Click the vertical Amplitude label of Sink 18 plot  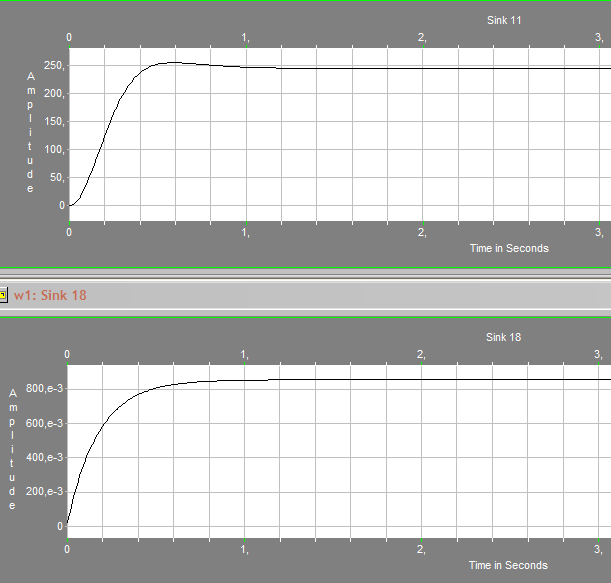pyautogui.click(x=12, y=449)
